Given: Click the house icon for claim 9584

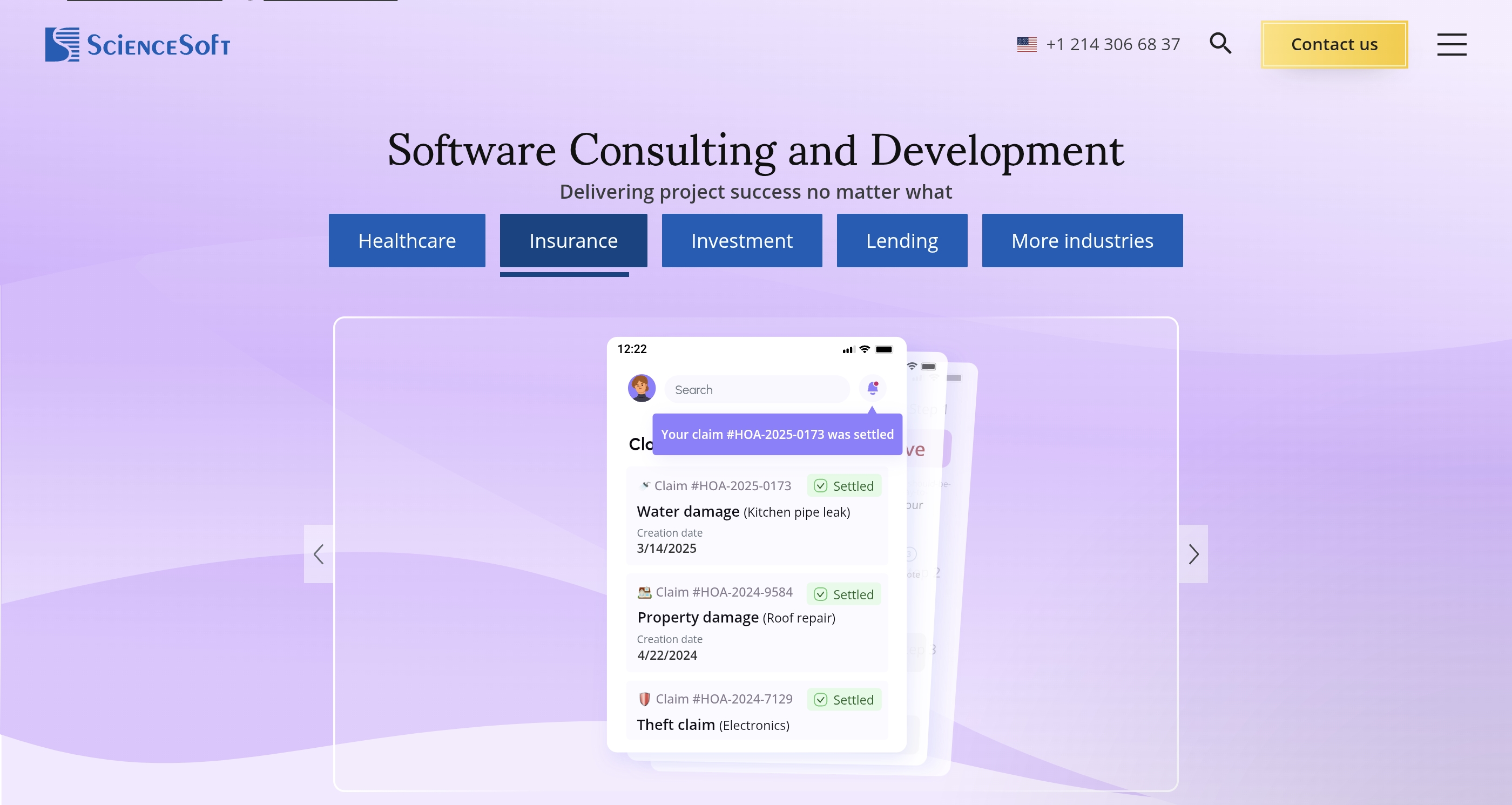Looking at the screenshot, I should (x=644, y=593).
